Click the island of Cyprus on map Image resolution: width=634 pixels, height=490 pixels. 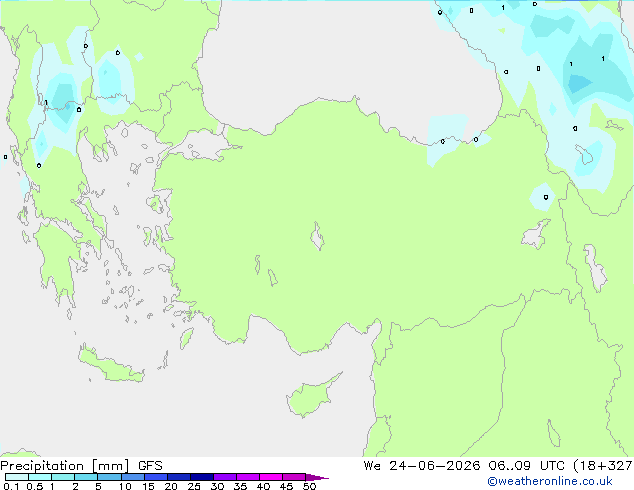311,396
